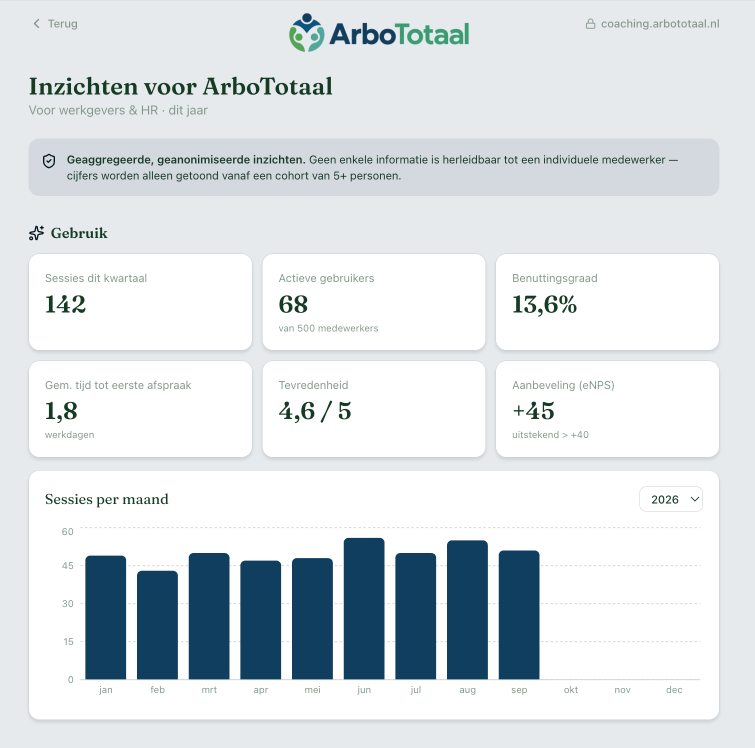Click the 'uitstekend > +40' caption
This screenshot has width=755, height=748.
pos(550,434)
